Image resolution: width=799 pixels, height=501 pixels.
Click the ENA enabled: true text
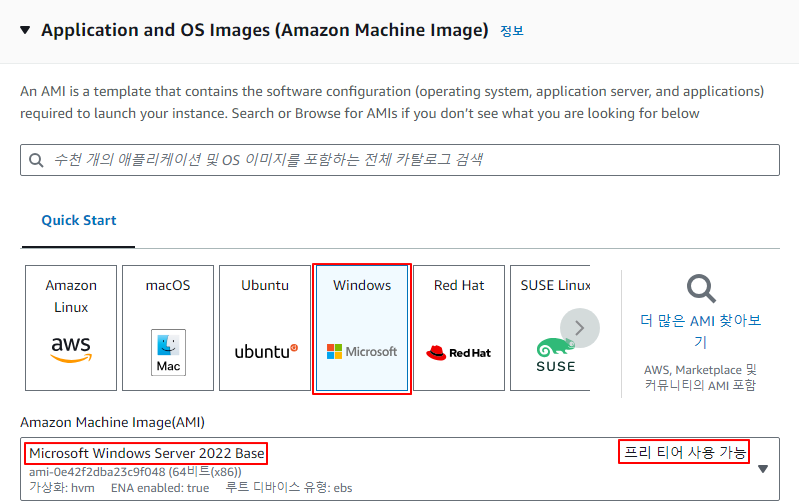160,488
